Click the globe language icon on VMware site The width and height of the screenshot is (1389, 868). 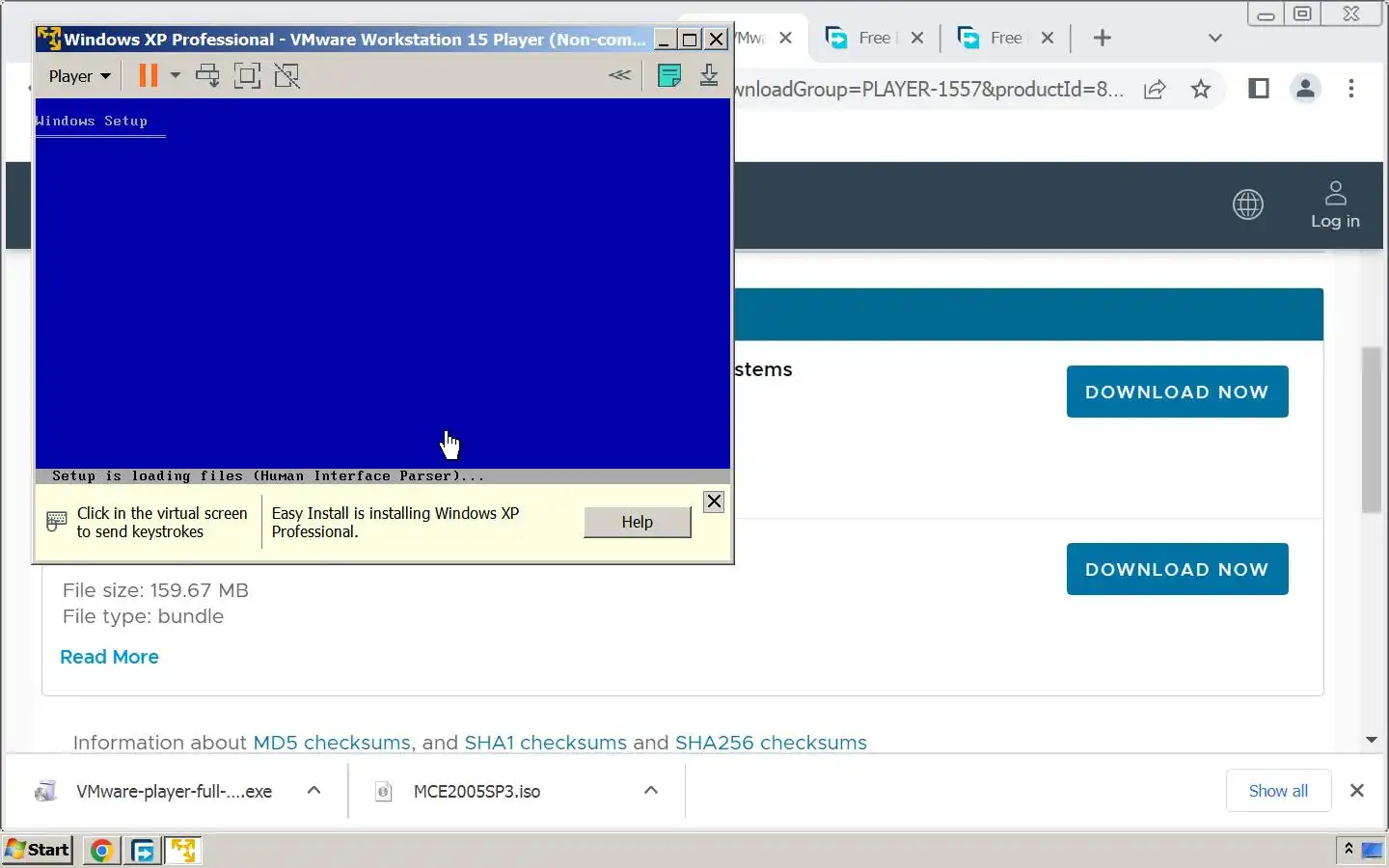click(x=1248, y=204)
